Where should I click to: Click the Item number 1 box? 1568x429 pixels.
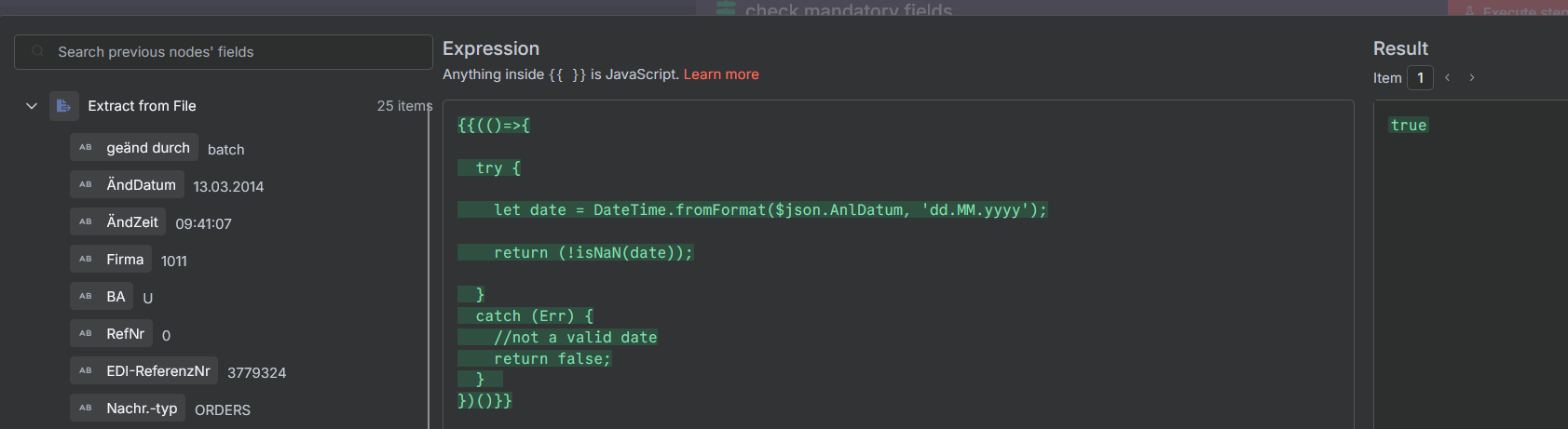1420,78
